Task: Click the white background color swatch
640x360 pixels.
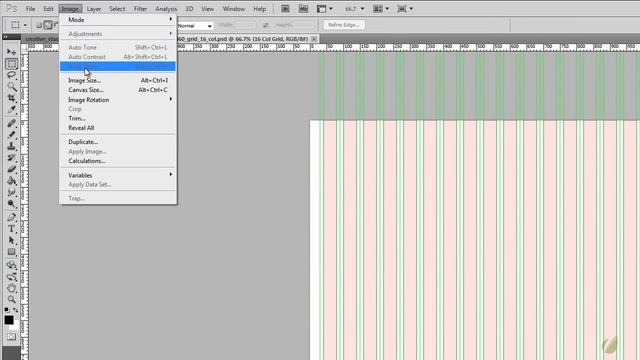Action: coord(16,327)
